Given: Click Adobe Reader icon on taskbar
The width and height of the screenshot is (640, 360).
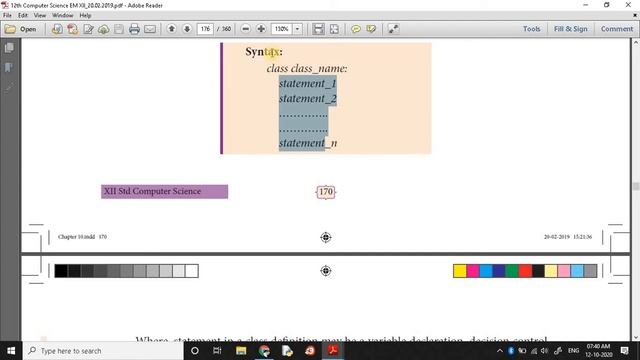Looking at the screenshot, I should (333, 351).
